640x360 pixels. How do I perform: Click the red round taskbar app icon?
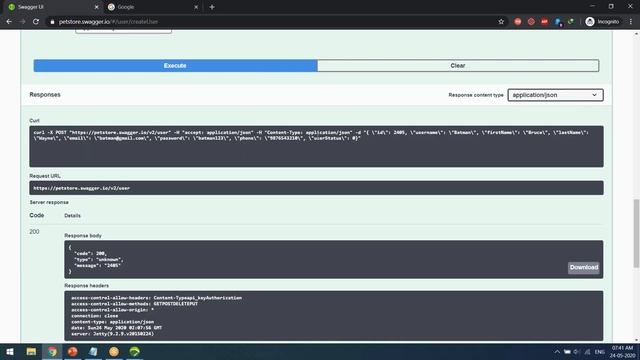tap(73, 351)
